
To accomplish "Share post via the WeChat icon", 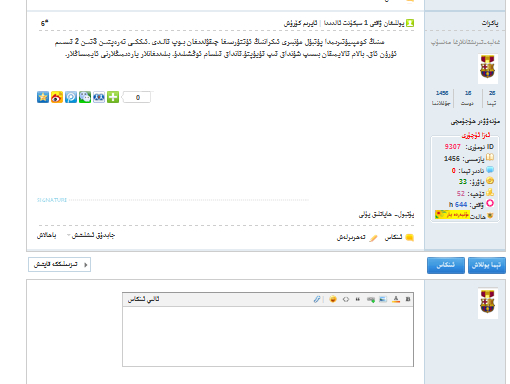I will [85, 97].
